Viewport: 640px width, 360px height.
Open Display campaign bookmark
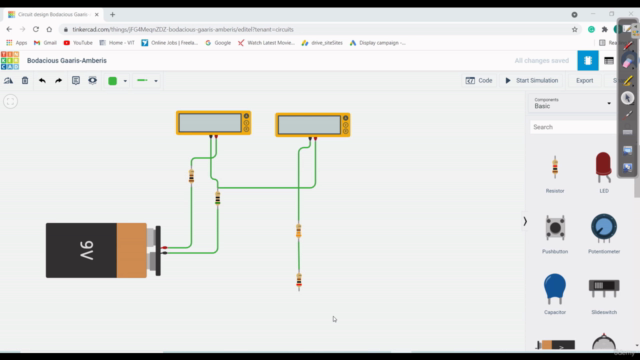(x=378, y=43)
